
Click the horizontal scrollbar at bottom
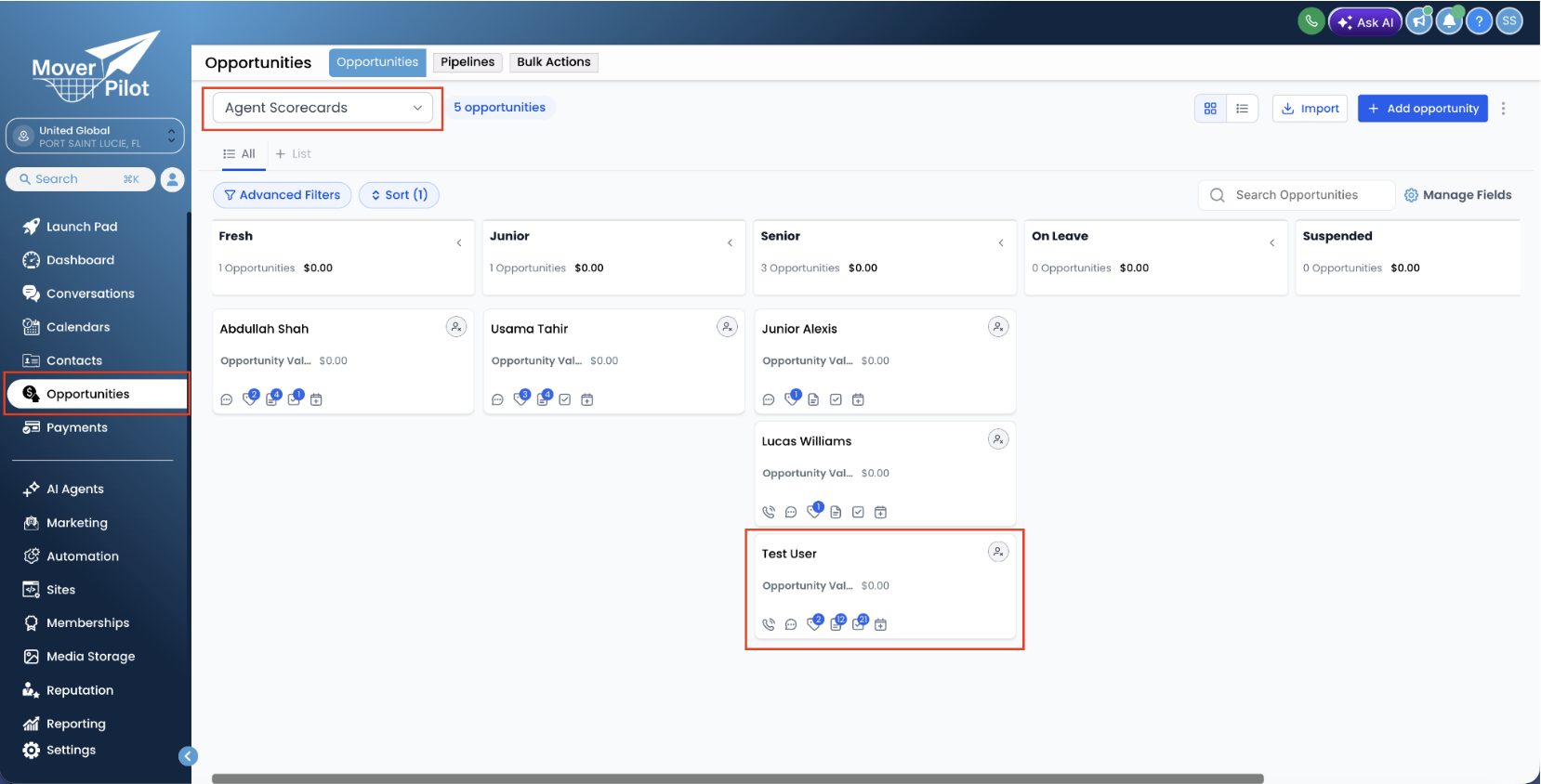(738, 778)
